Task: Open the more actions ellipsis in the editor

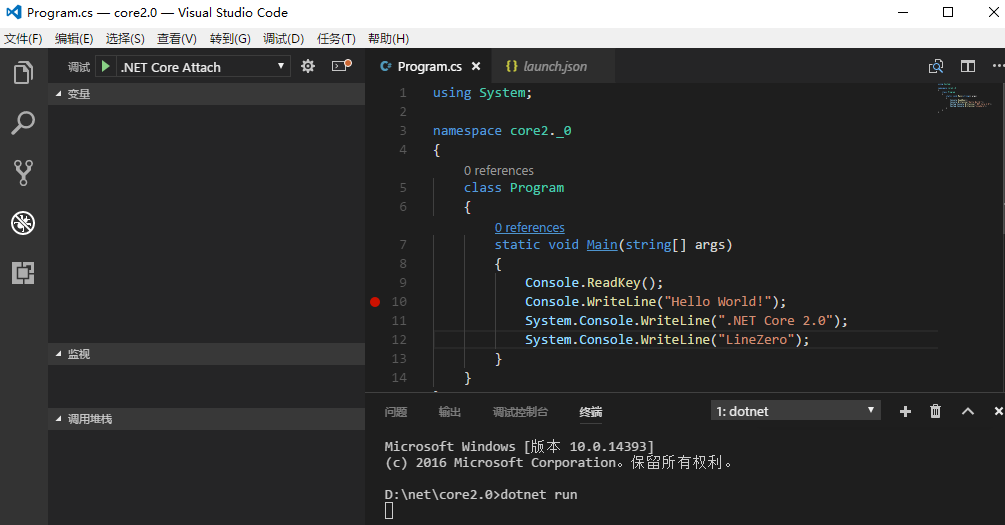Action: pyautogui.click(x=998, y=66)
